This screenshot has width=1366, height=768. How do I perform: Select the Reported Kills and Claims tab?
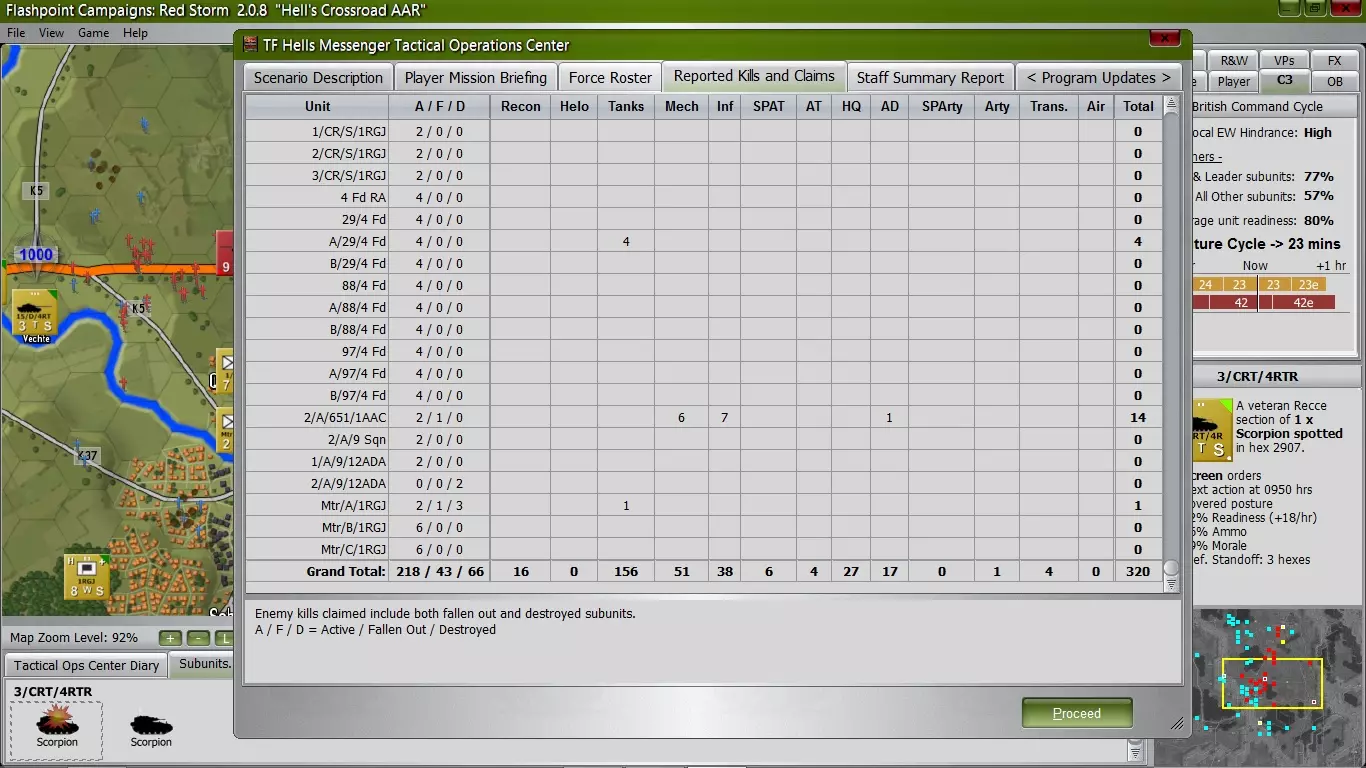[754, 76]
